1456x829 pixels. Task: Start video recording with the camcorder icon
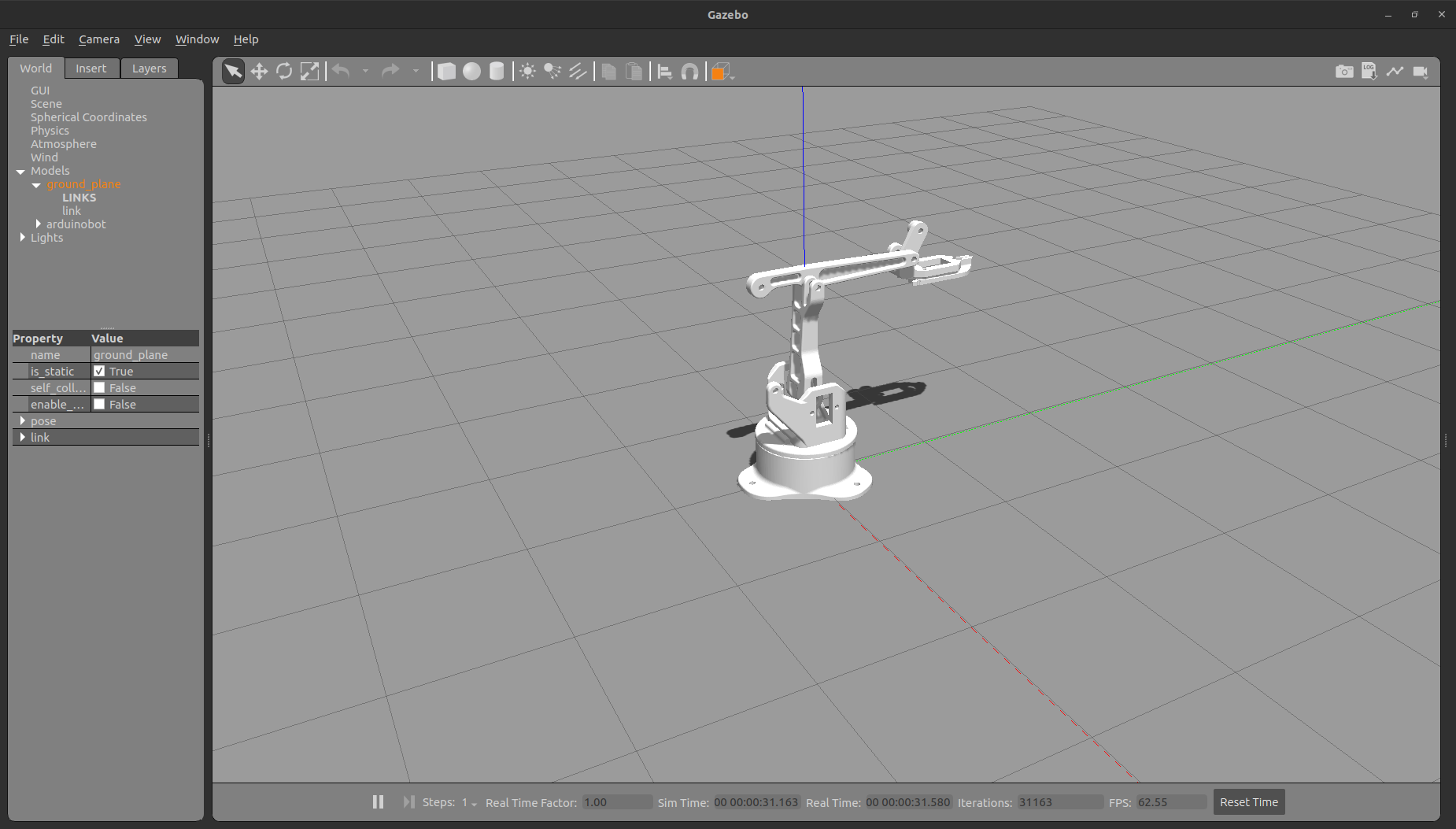1421,71
